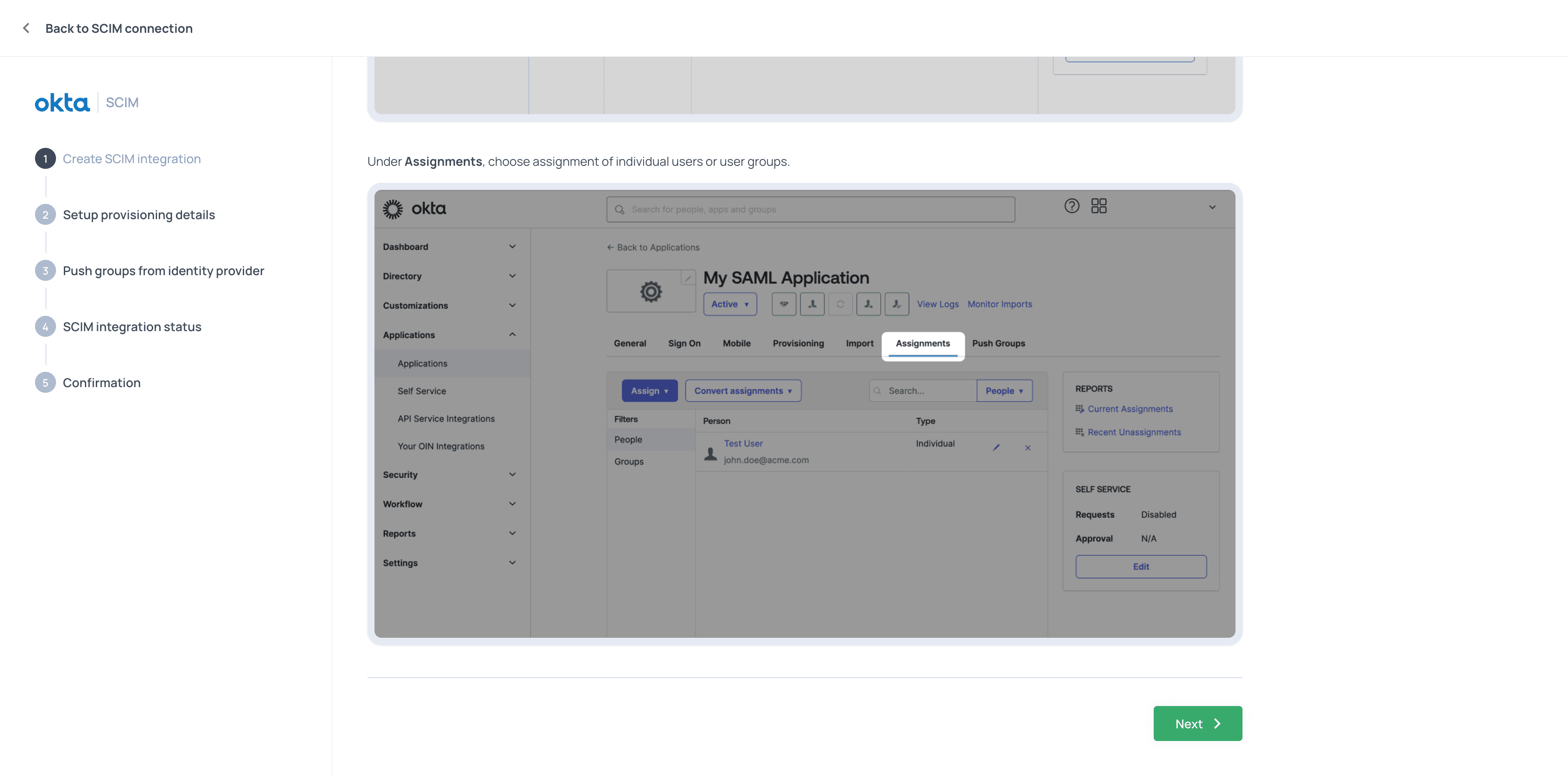Select the Groups filter

[x=629, y=462]
